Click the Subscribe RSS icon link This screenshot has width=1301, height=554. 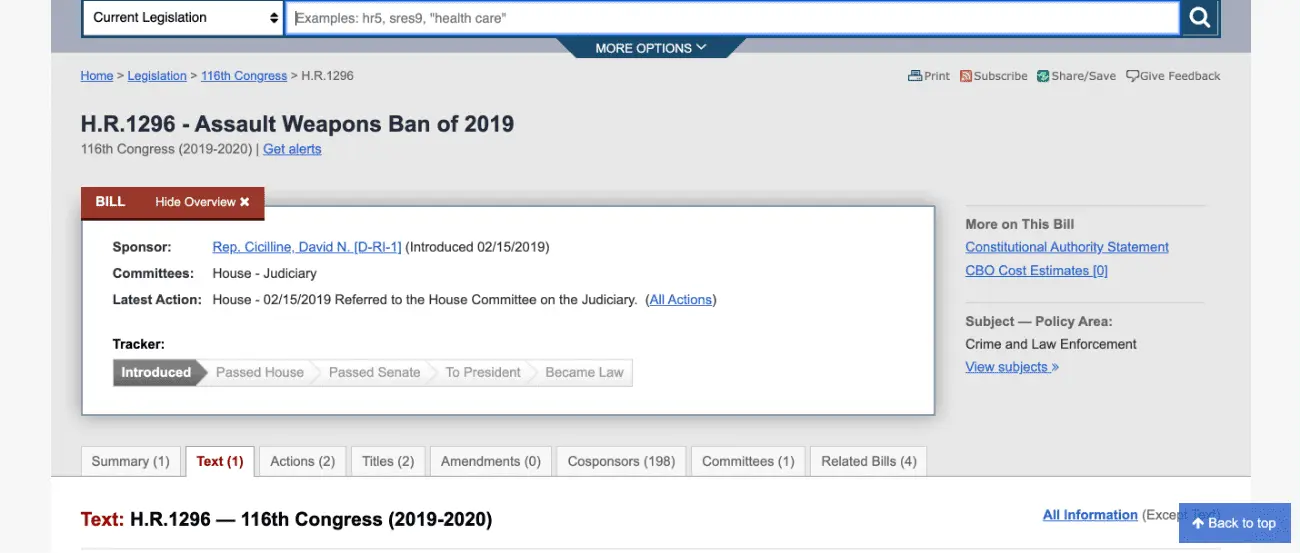(994, 76)
